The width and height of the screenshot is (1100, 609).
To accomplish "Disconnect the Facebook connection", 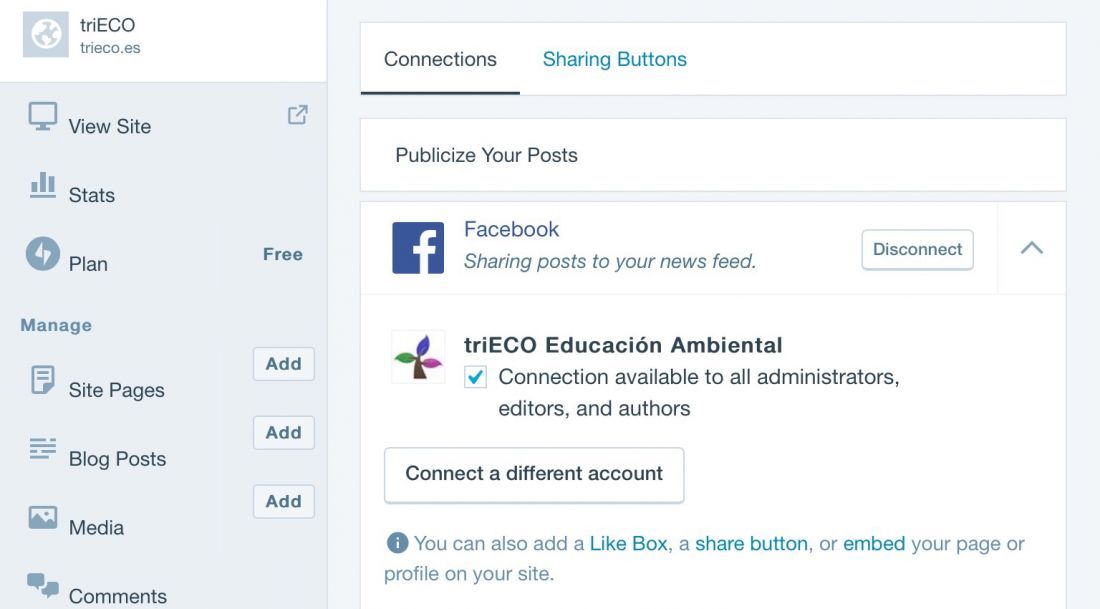I will tap(917, 249).
